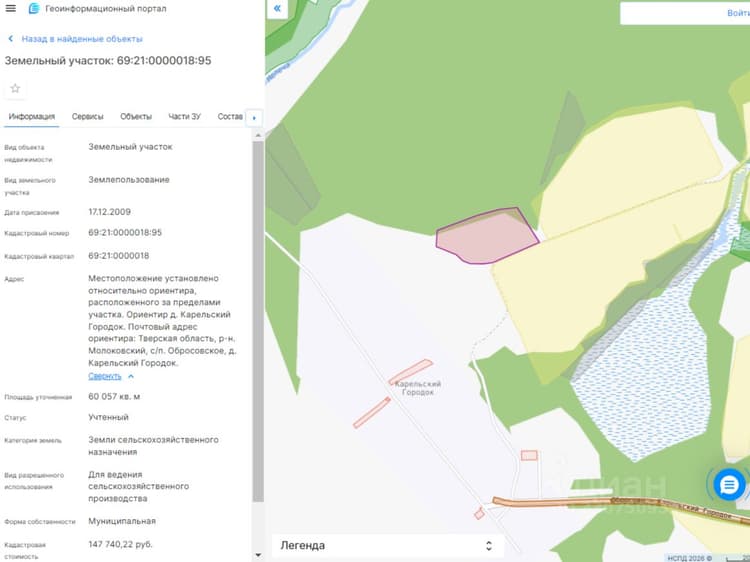The image size is (750, 562).
Task: Click the Войти login button
Action: tap(738, 13)
